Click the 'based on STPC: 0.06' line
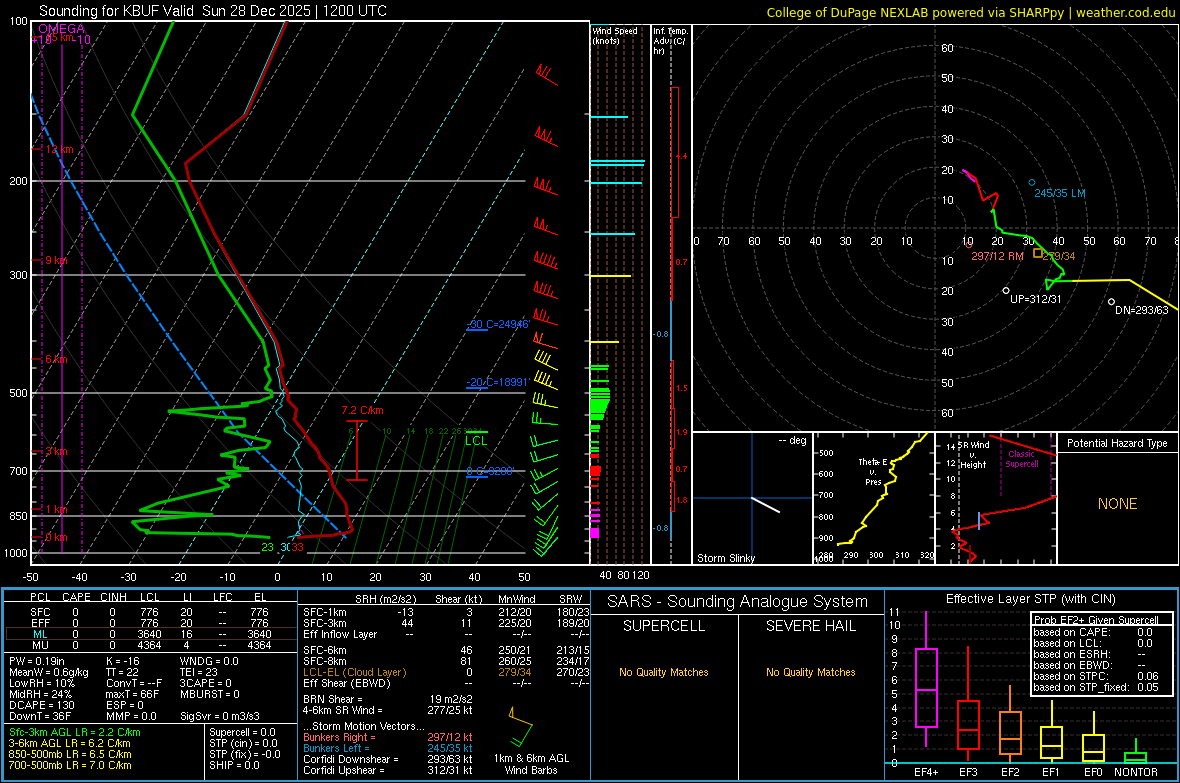 click(1096, 676)
